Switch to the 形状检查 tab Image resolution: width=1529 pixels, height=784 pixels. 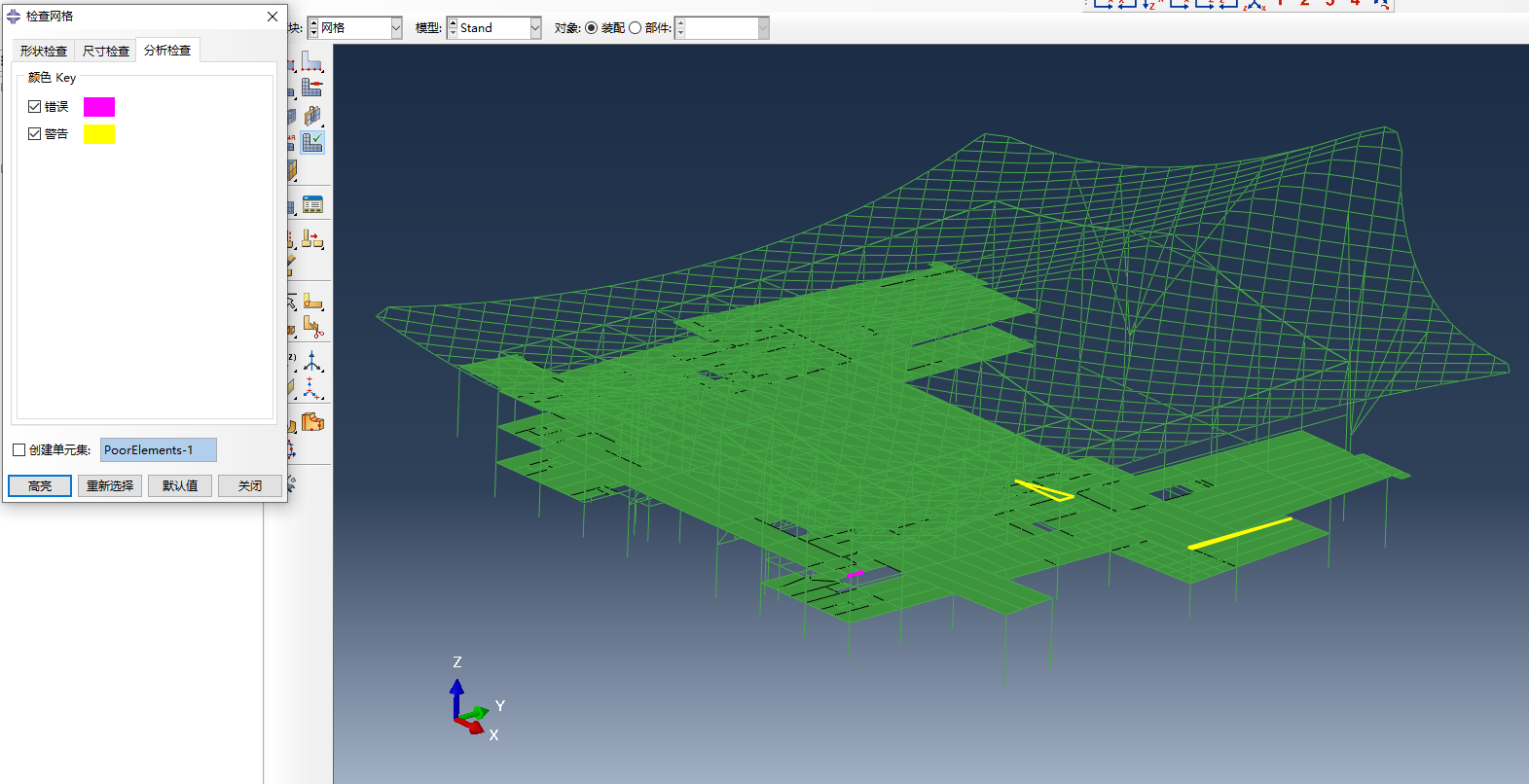[44, 51]
